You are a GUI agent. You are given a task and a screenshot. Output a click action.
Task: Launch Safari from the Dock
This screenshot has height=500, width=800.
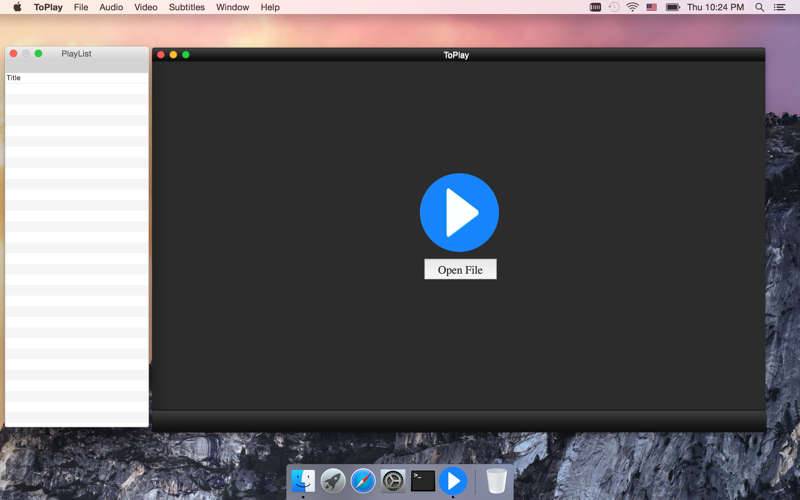(363, 481)
